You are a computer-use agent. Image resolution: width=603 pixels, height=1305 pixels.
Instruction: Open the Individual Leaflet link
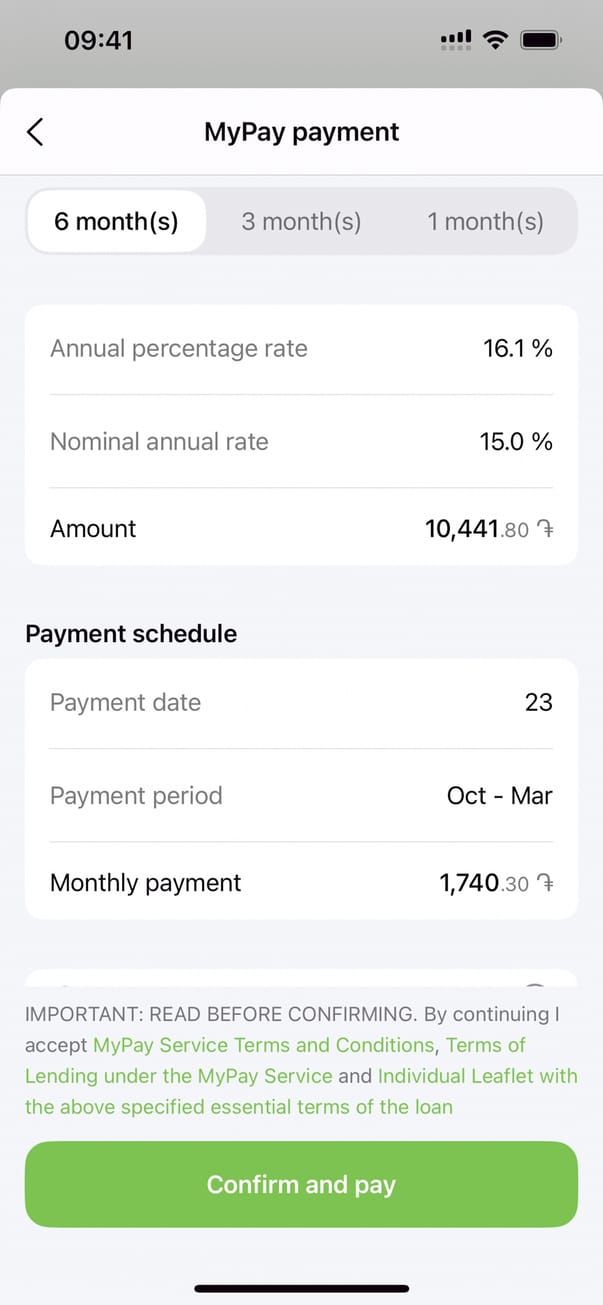point(477,1076)
